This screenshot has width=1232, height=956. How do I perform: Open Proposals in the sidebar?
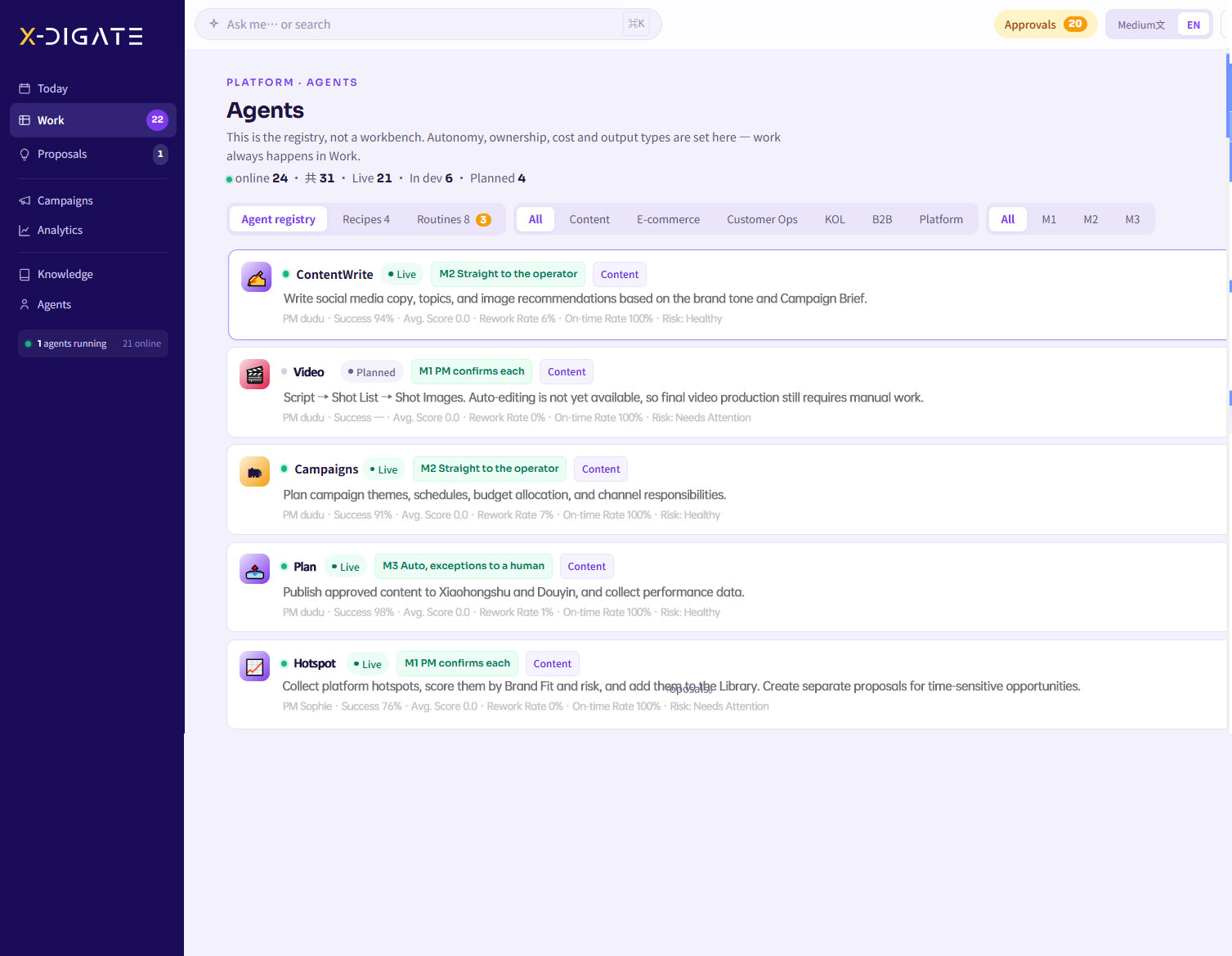(93, 154)
